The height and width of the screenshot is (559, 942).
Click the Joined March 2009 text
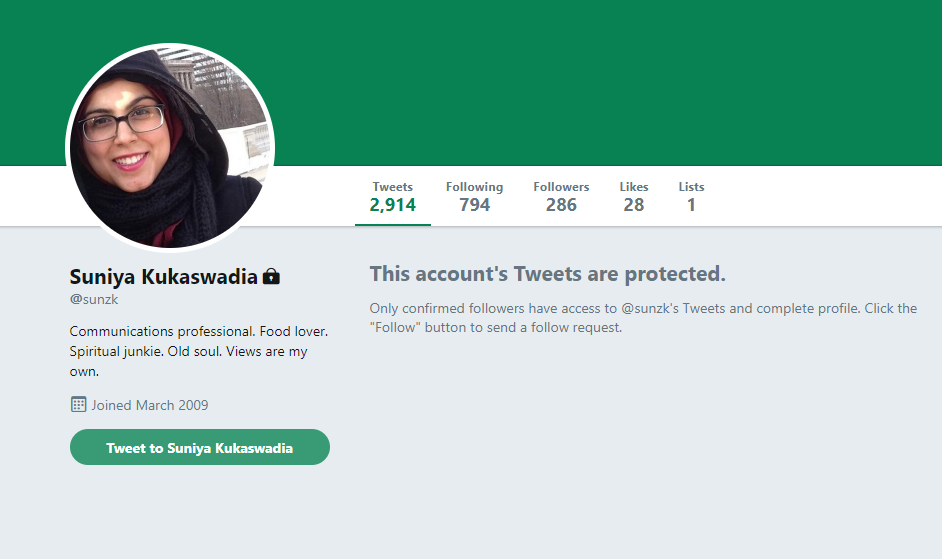[150, 405]
